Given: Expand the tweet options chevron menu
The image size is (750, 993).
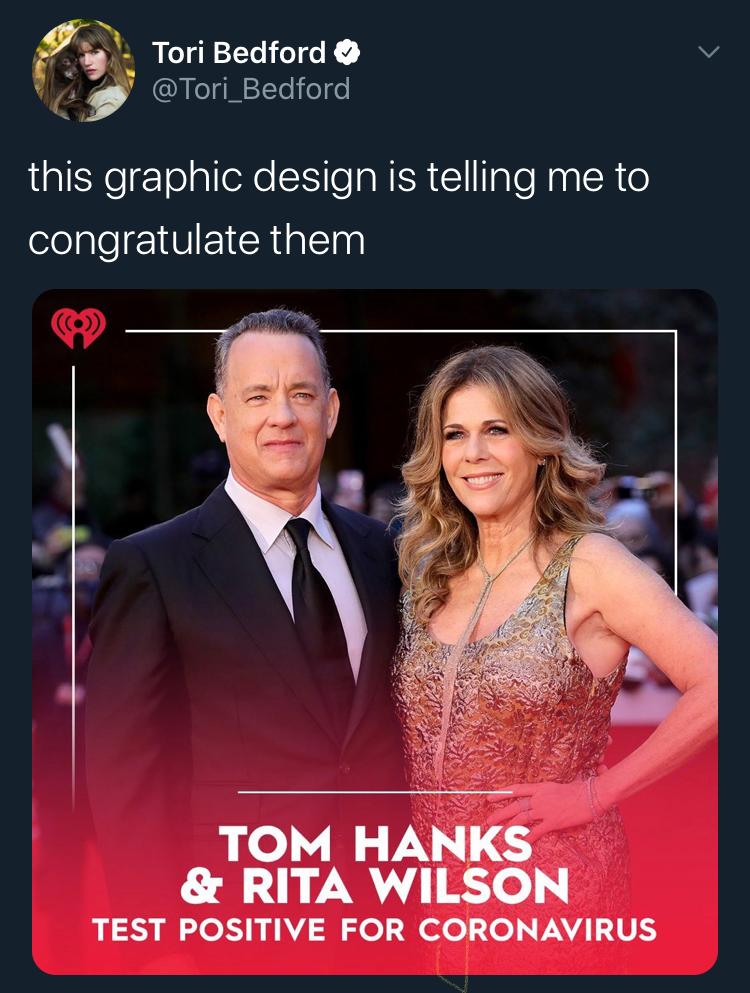Looking at the screenshot, I should coord(709,52).
